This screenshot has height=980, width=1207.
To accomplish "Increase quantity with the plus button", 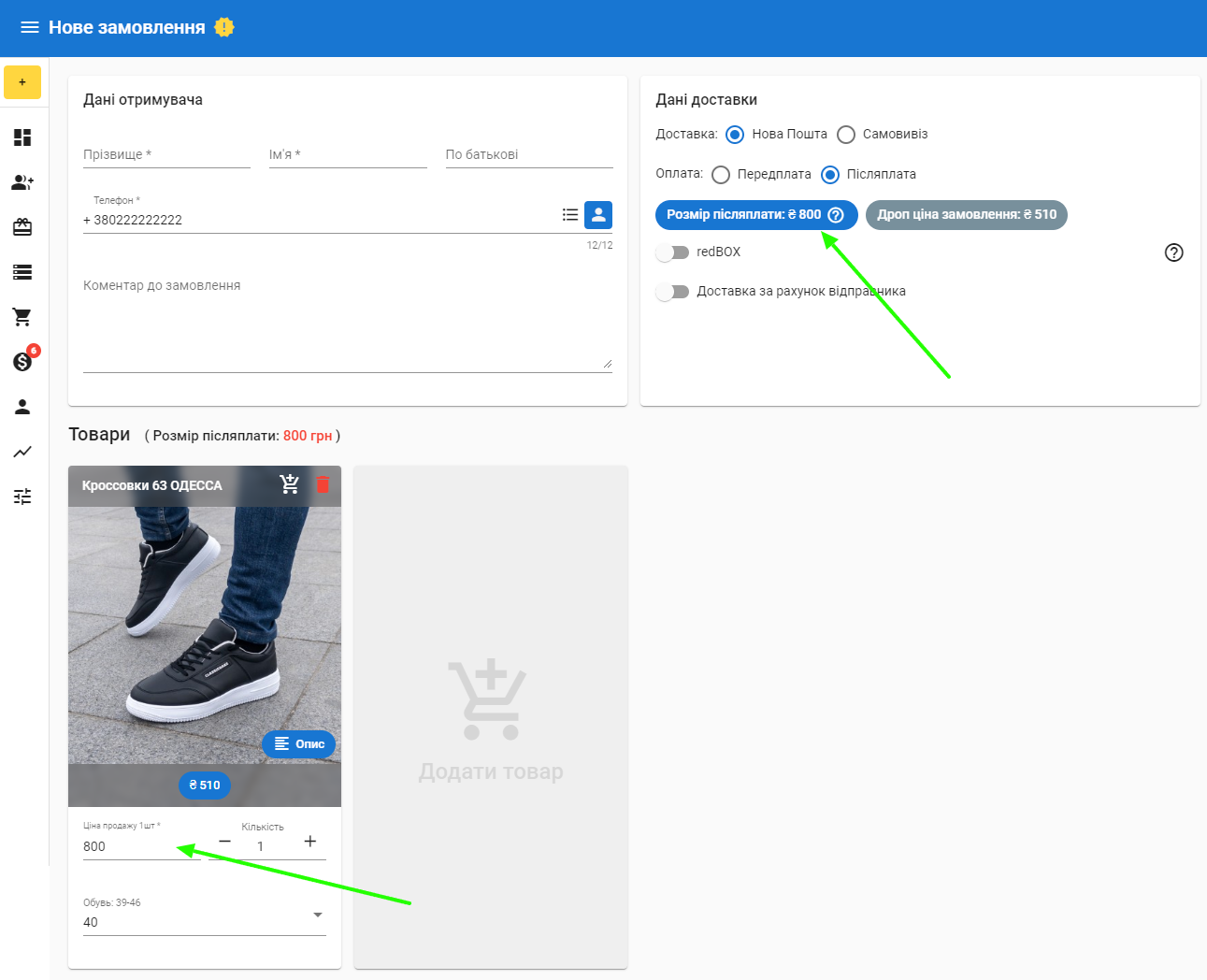I will 310,842.
